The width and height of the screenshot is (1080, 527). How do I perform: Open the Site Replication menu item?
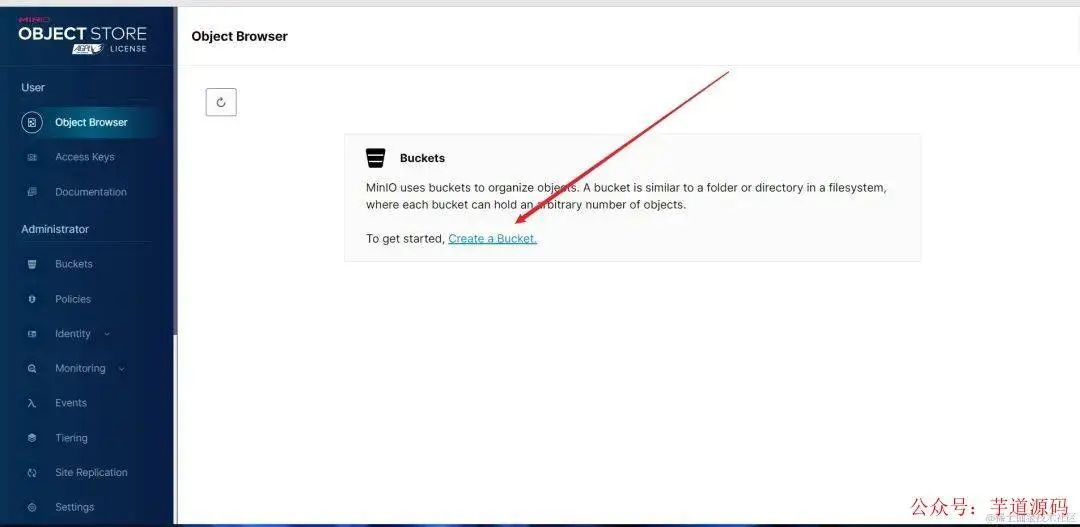91,473
